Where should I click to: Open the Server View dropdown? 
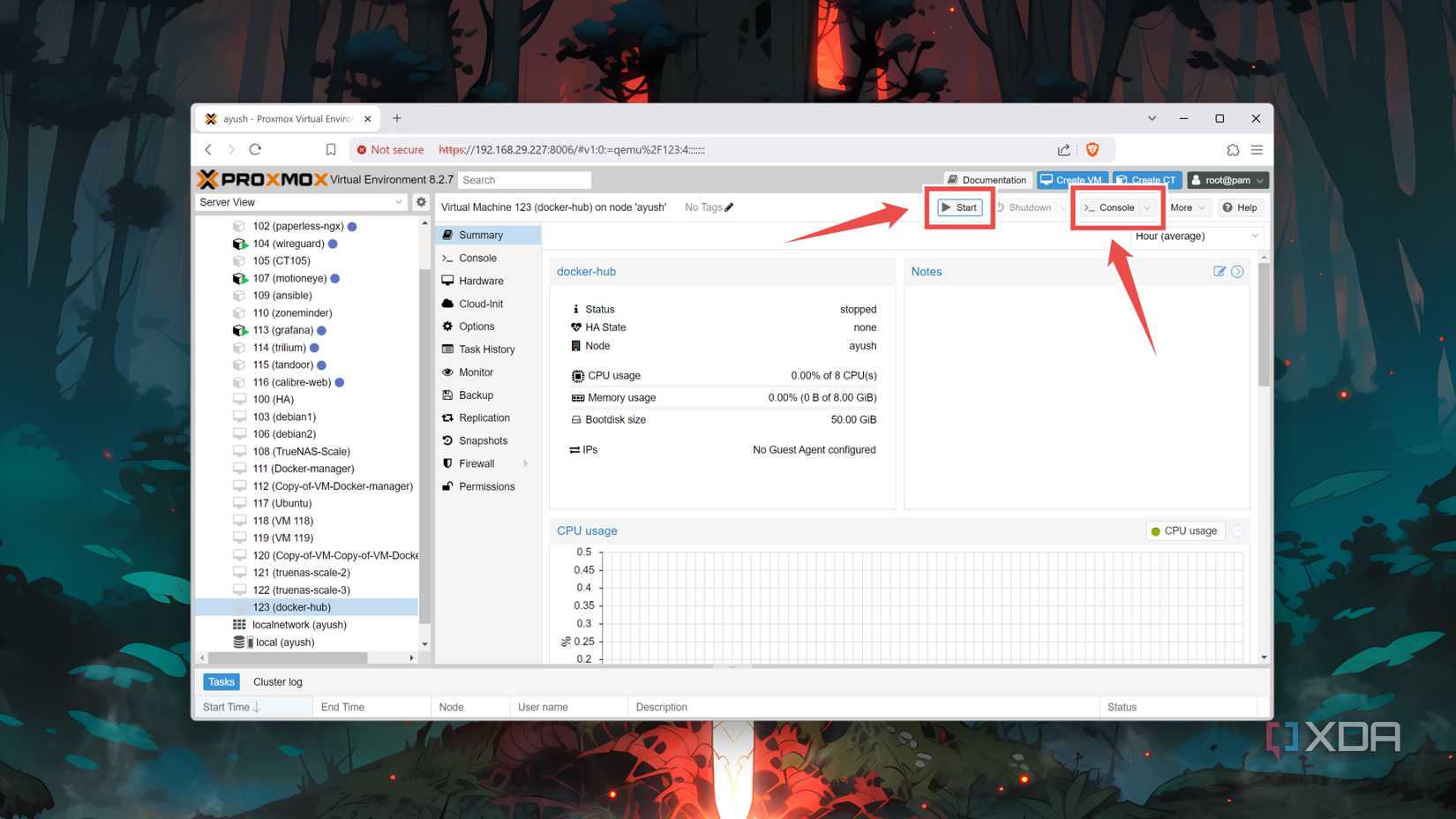pyautogui.click(x=301, y=202)
